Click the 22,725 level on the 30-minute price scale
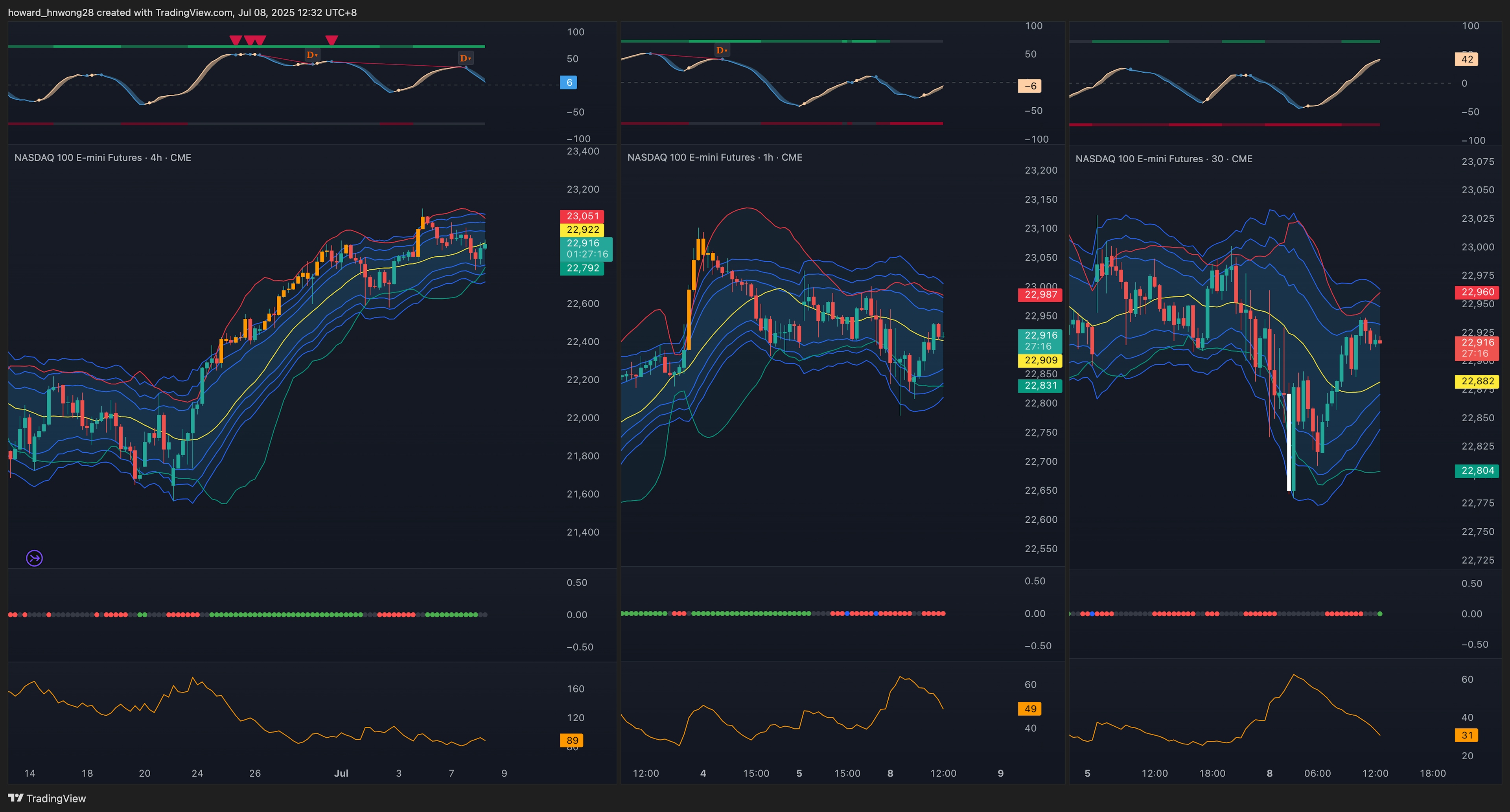1510x812 pixels. pos(1478,560)
